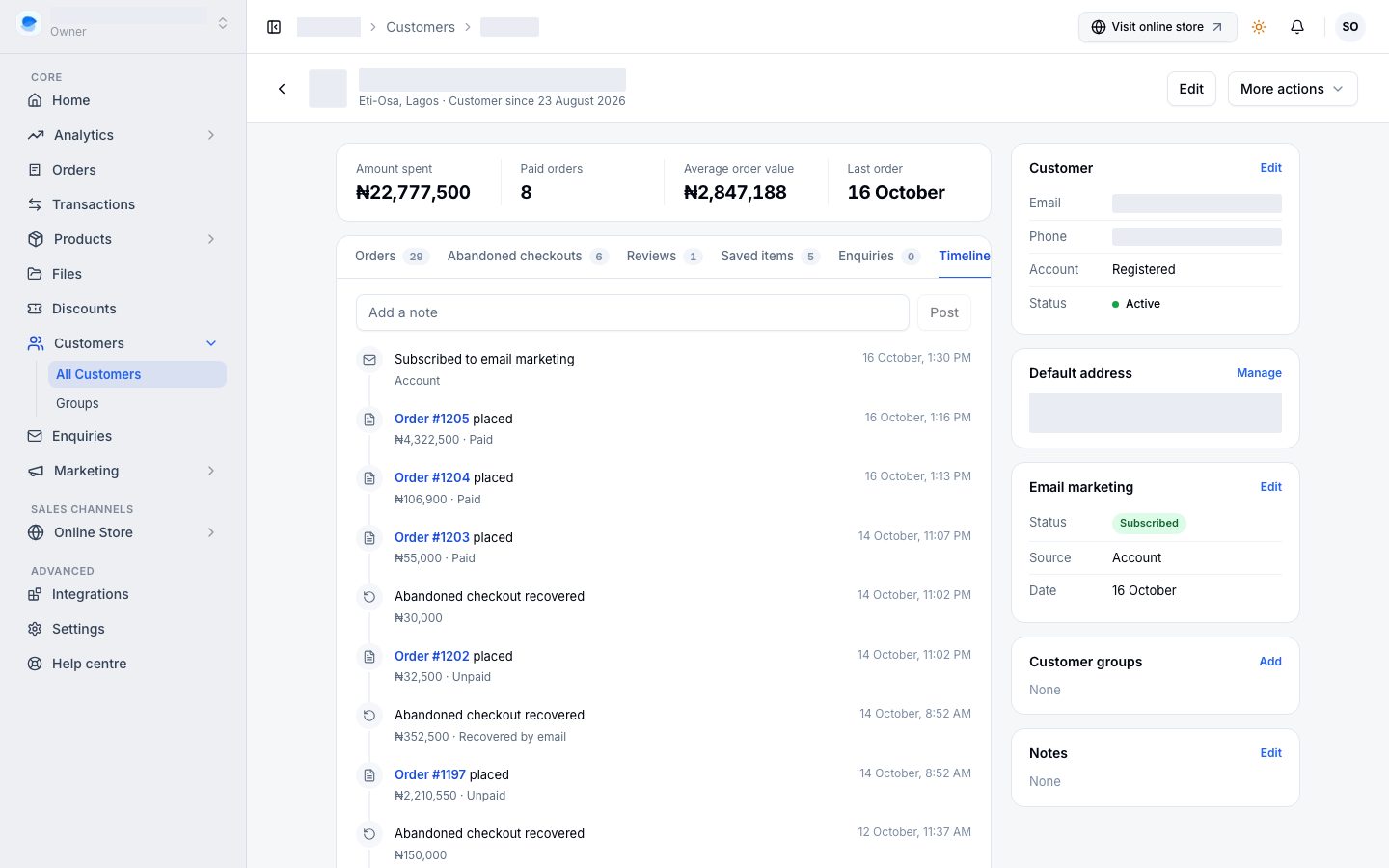Toggle the sidebar collapse icon
This screenshot has height=868, width=1389.
(274, 27)
